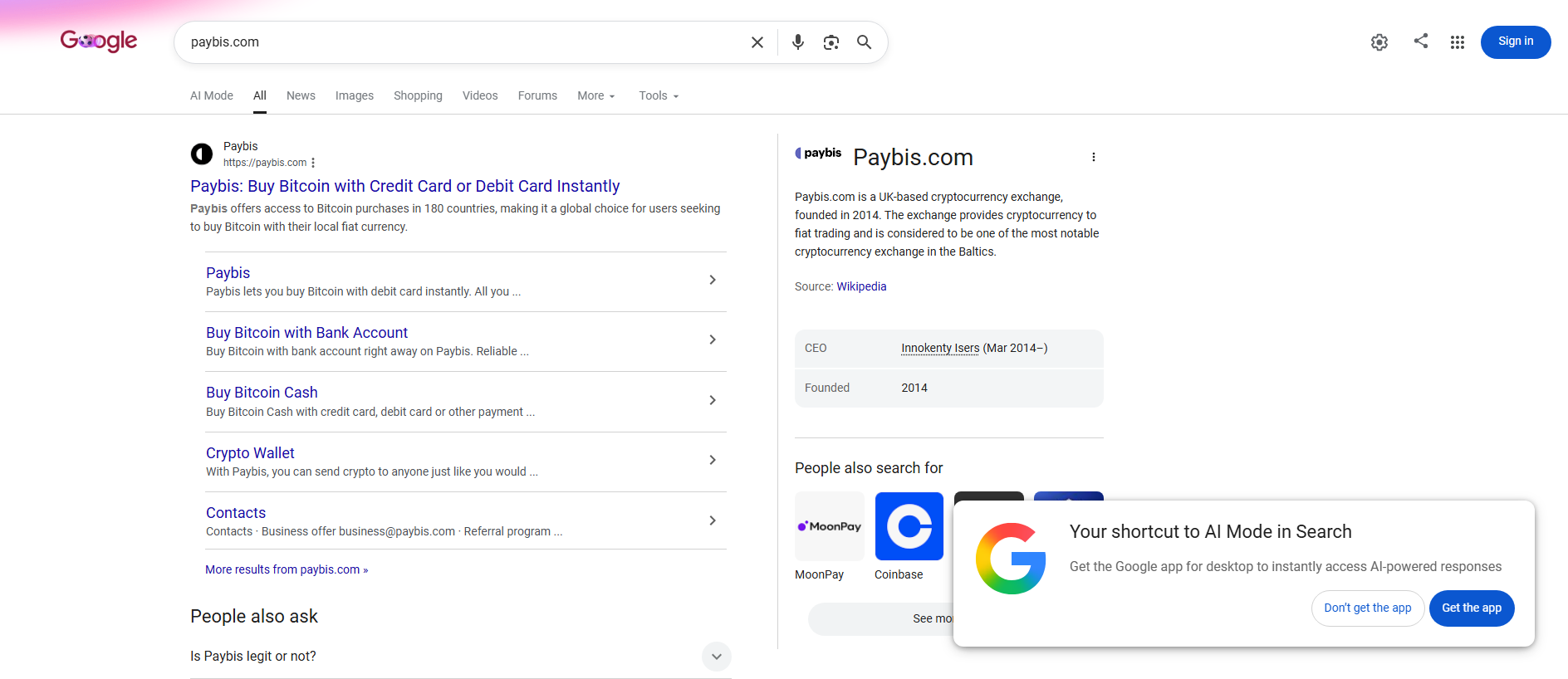Click https://paybis.com URL text
The image size is (1568, 679).
pos(265,163)
